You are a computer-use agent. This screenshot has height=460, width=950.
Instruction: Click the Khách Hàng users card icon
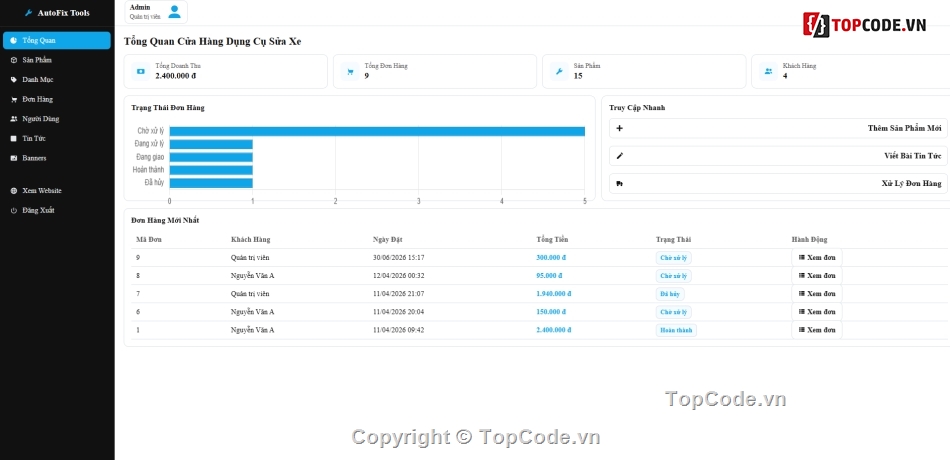click(x=768, y=72)
